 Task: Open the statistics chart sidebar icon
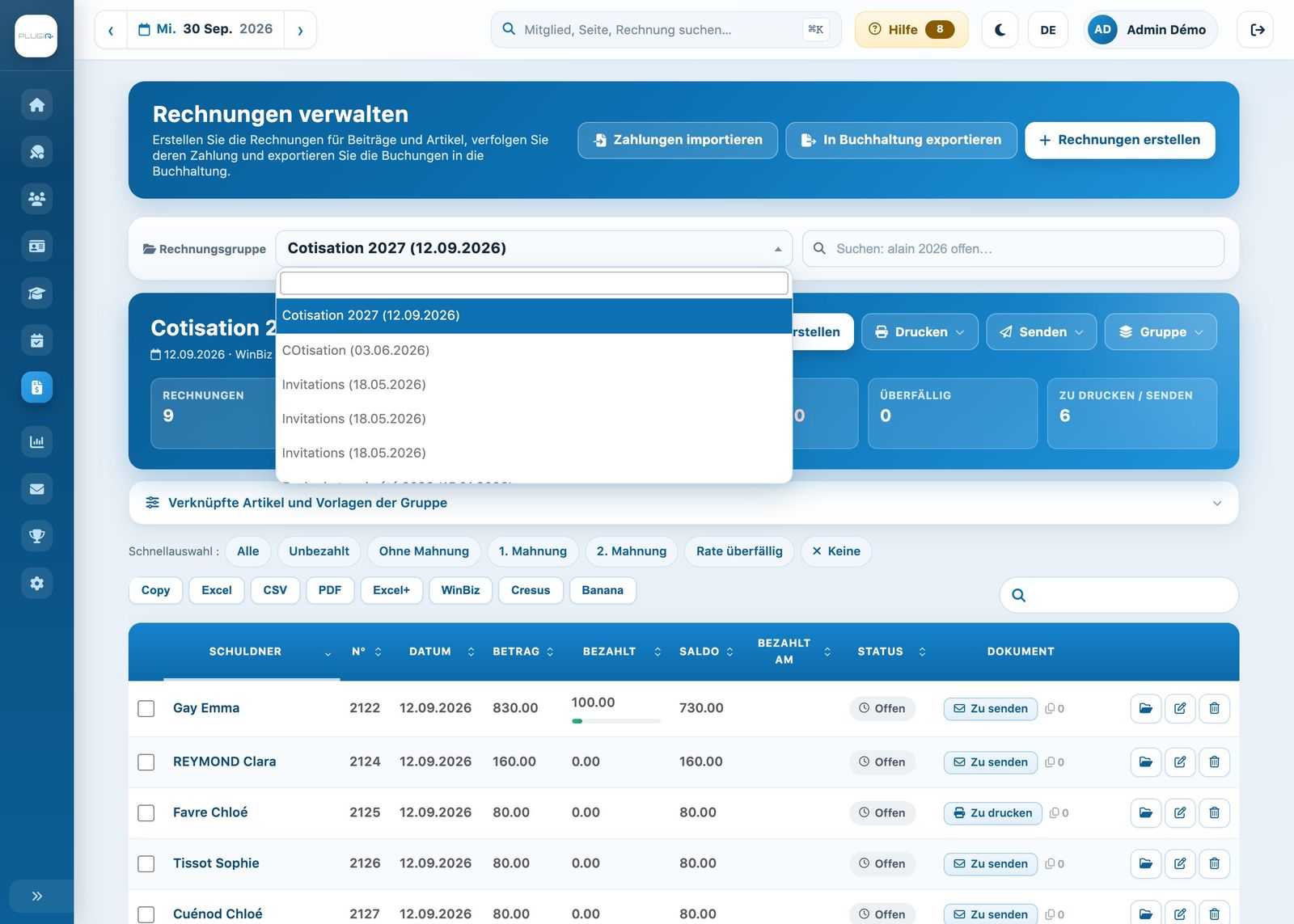pyautogui.click(x=36, y=441)
